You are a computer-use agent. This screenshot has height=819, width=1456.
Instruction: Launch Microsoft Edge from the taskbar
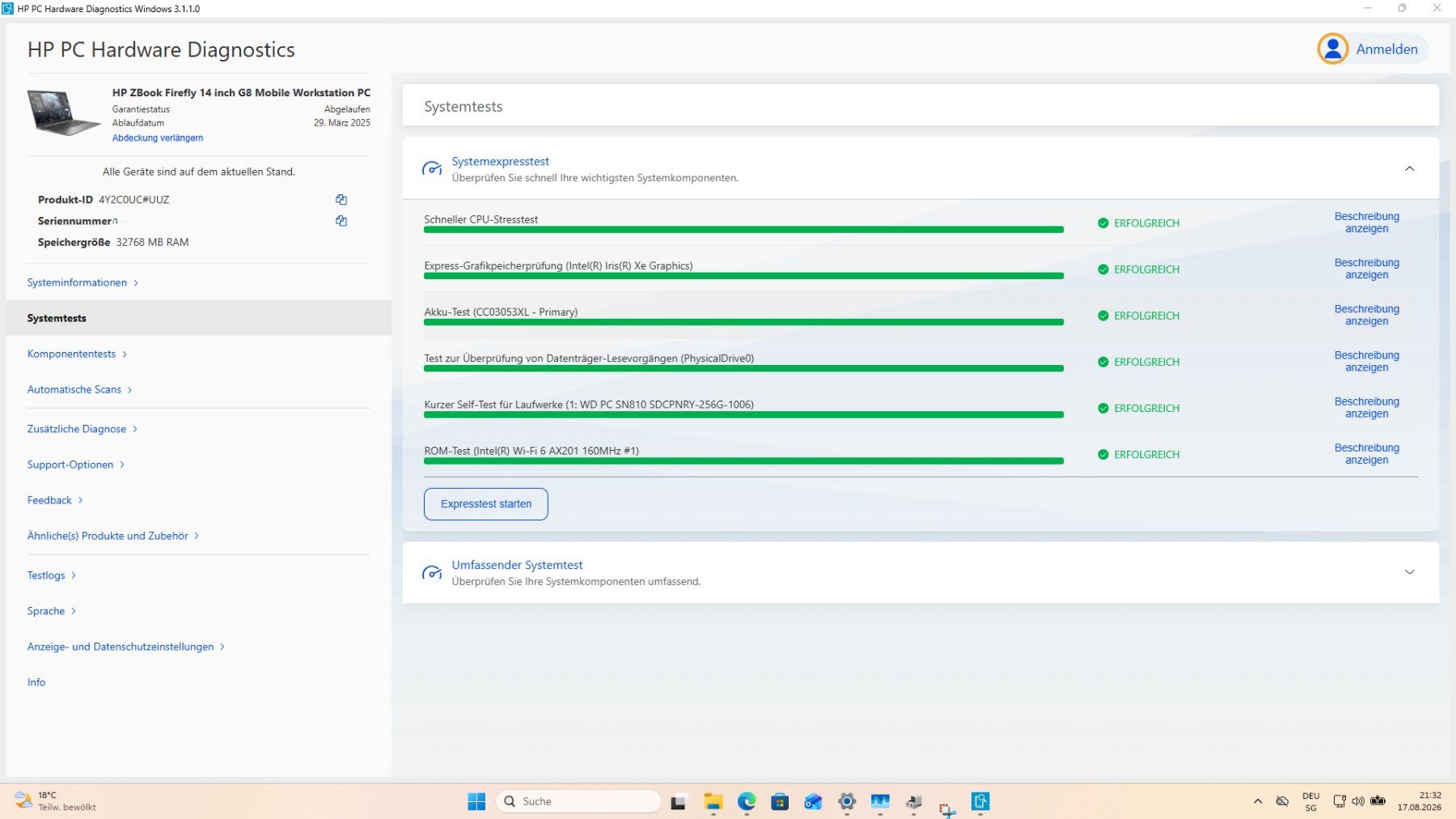pos(747,801)
